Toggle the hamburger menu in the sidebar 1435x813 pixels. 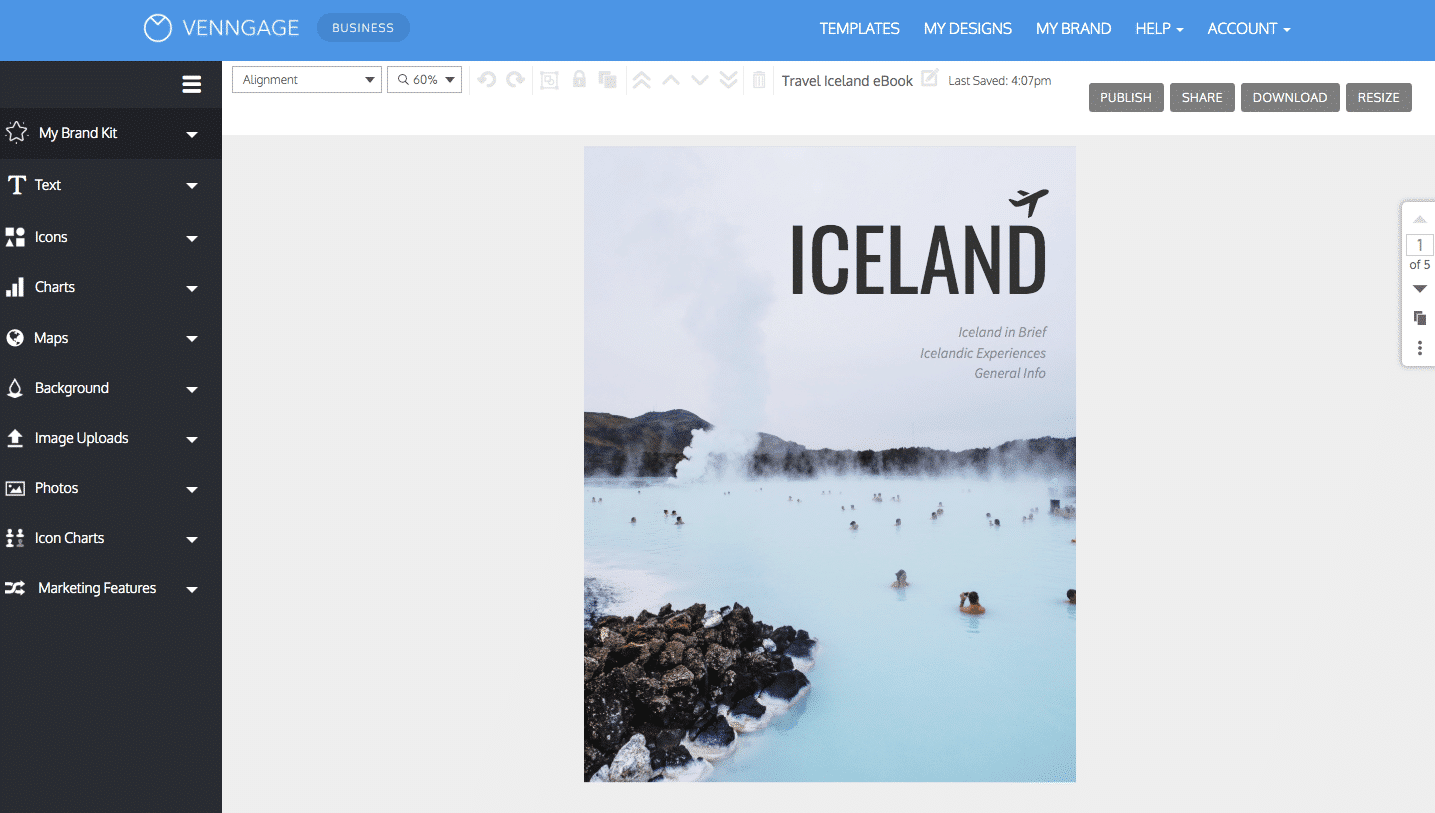[x=192, y=85]
